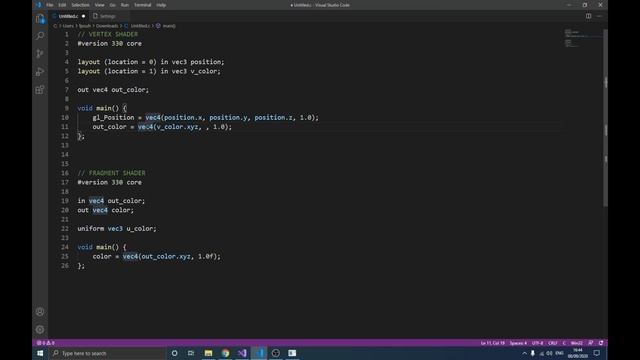Click the '// VERTEX SHADER' comment line
640x360 pixels.
(108, 34)
